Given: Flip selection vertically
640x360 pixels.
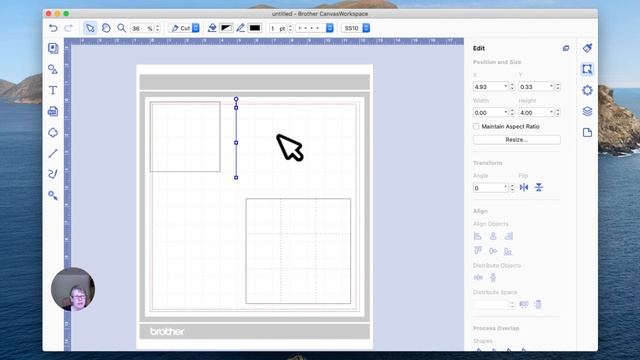Looking at the screenshot, I should pos(539,187).
